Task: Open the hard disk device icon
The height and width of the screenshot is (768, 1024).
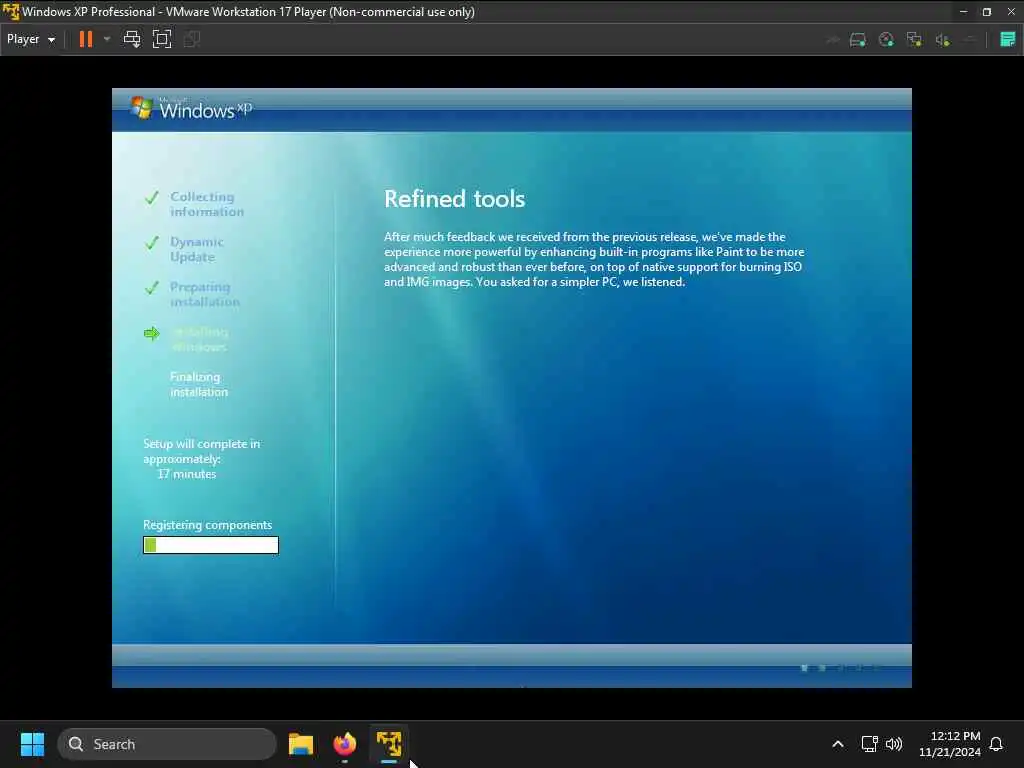Action: [x=857, y=40]
